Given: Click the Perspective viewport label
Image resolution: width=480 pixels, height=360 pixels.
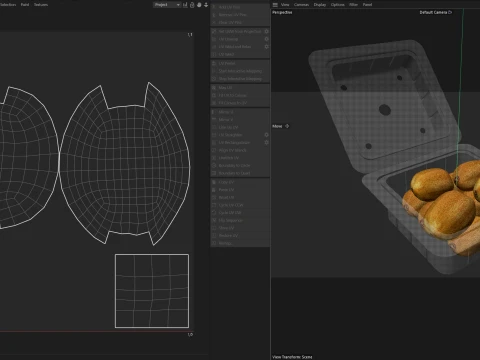Looking at the screenshot, I should tap(282, 12).
